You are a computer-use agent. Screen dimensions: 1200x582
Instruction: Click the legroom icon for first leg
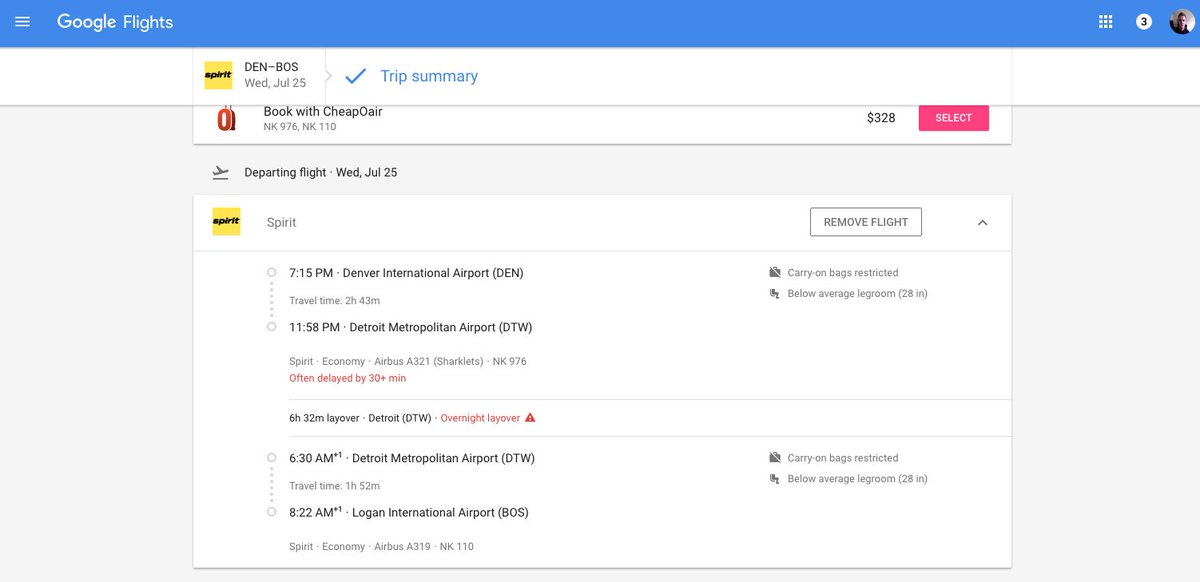pyautogui.click(x=774, y=293)
